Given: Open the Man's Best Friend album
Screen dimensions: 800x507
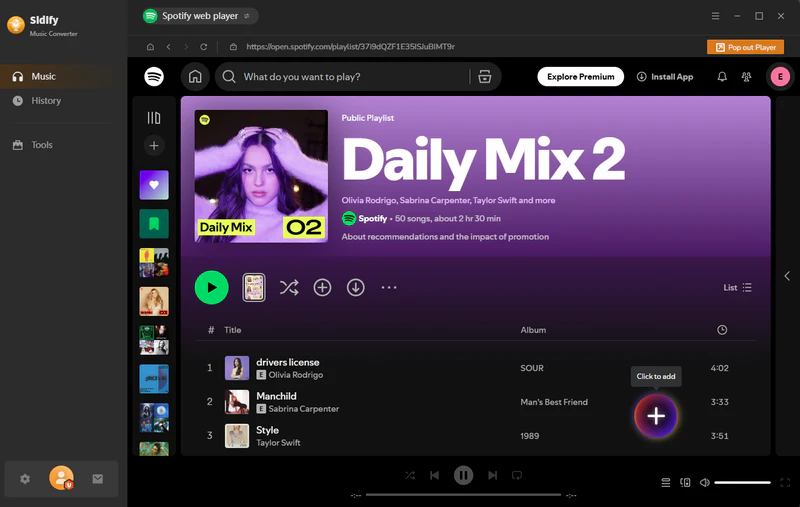Looking at the screenshot, I should pos(554,402).
